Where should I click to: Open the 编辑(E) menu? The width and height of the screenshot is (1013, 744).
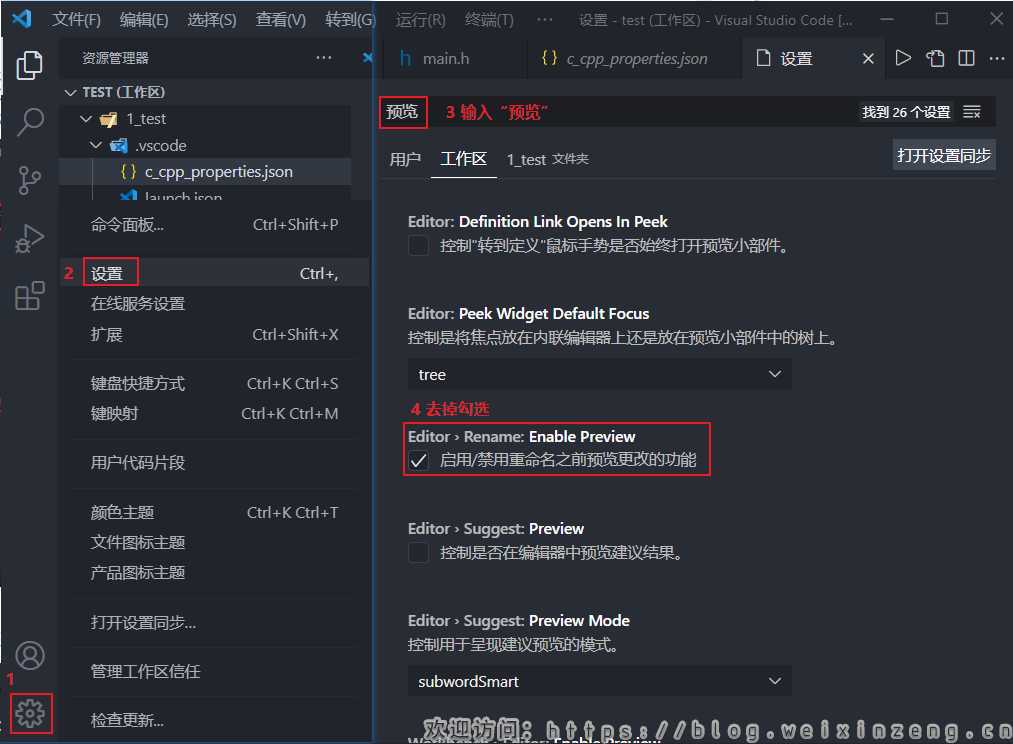point(144,19)
